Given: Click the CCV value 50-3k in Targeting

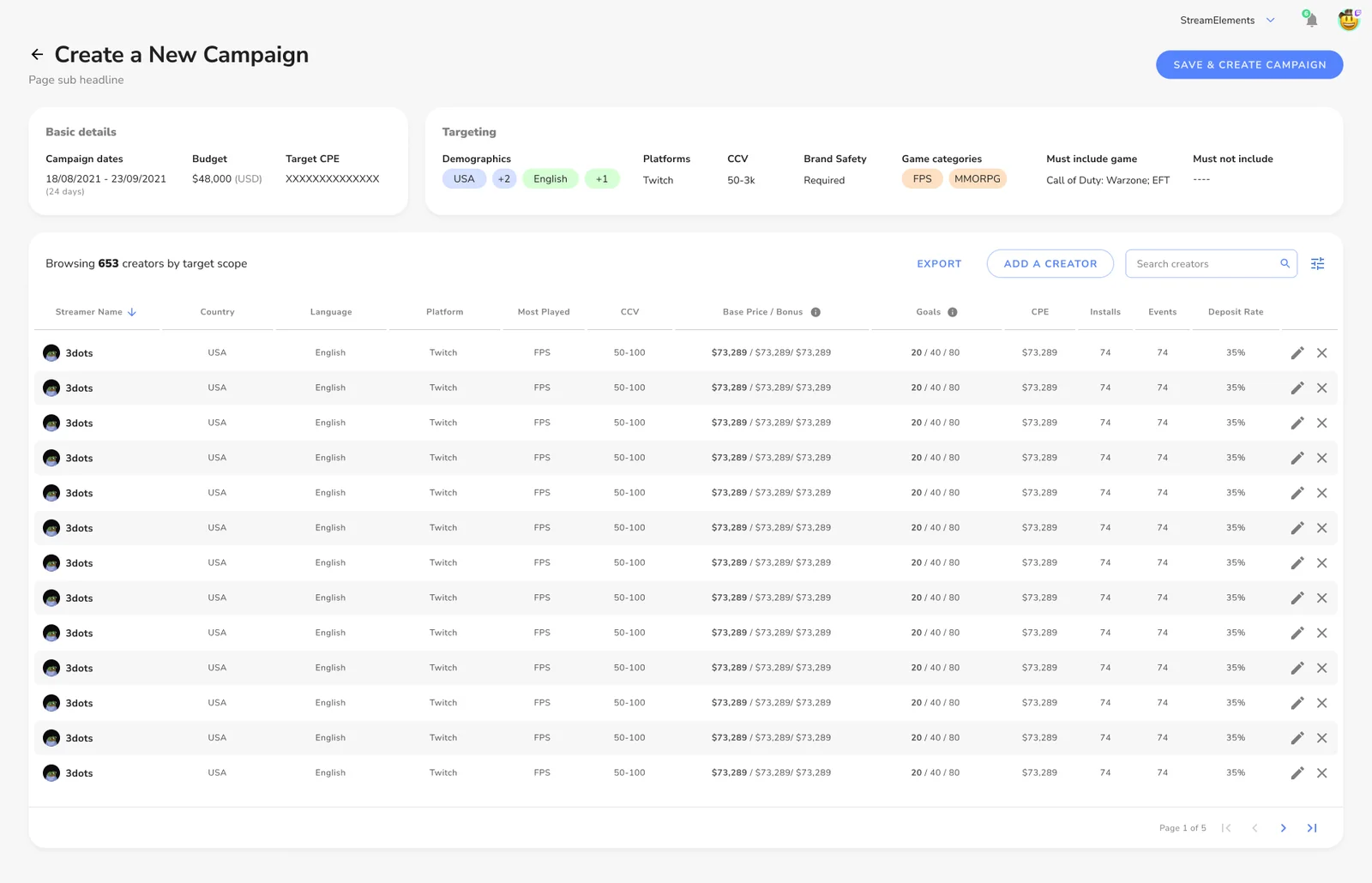Looking at the screenshot, I should 741,180.
